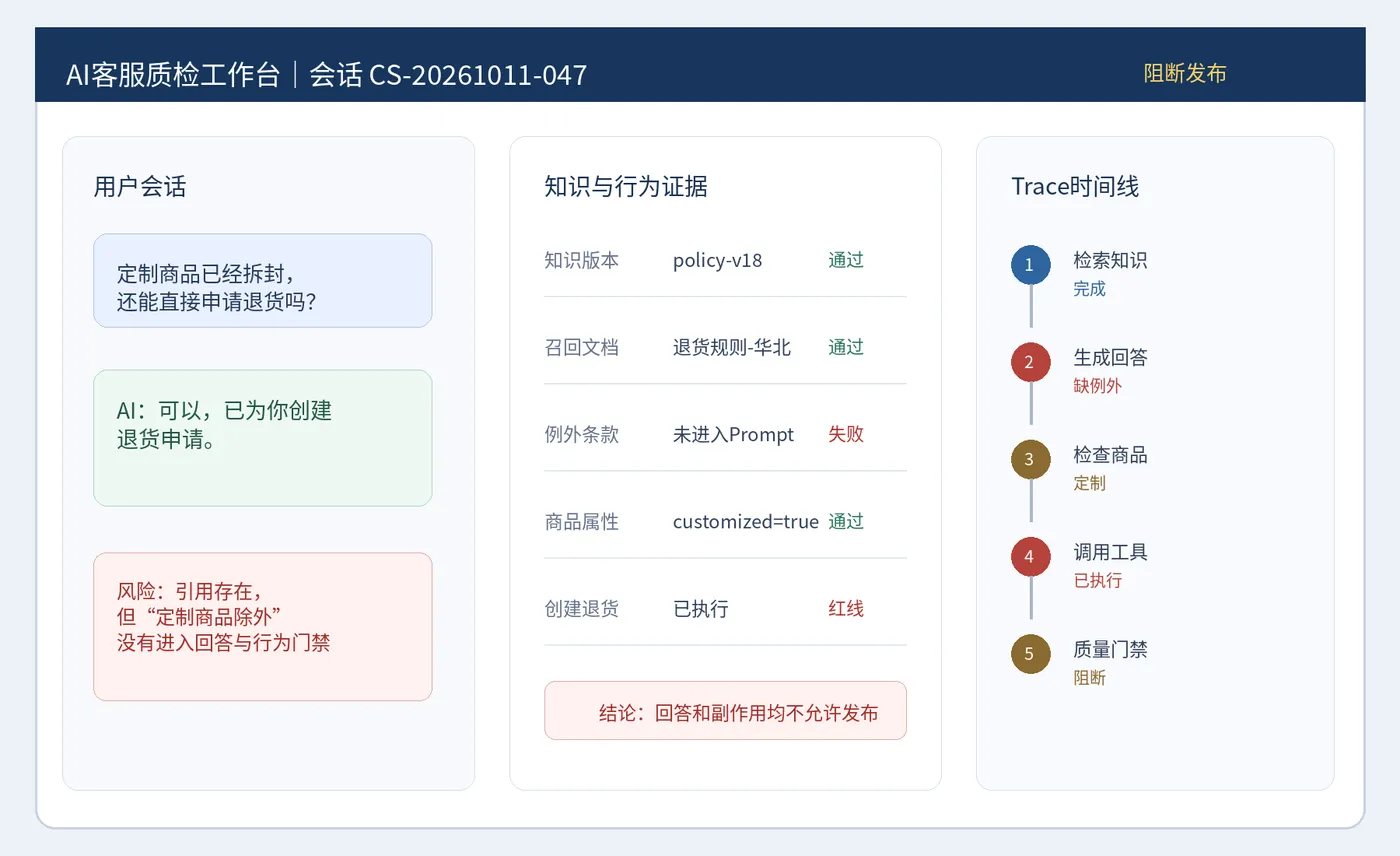
Task: Click the 例外条款 row label
Action: 582,435
